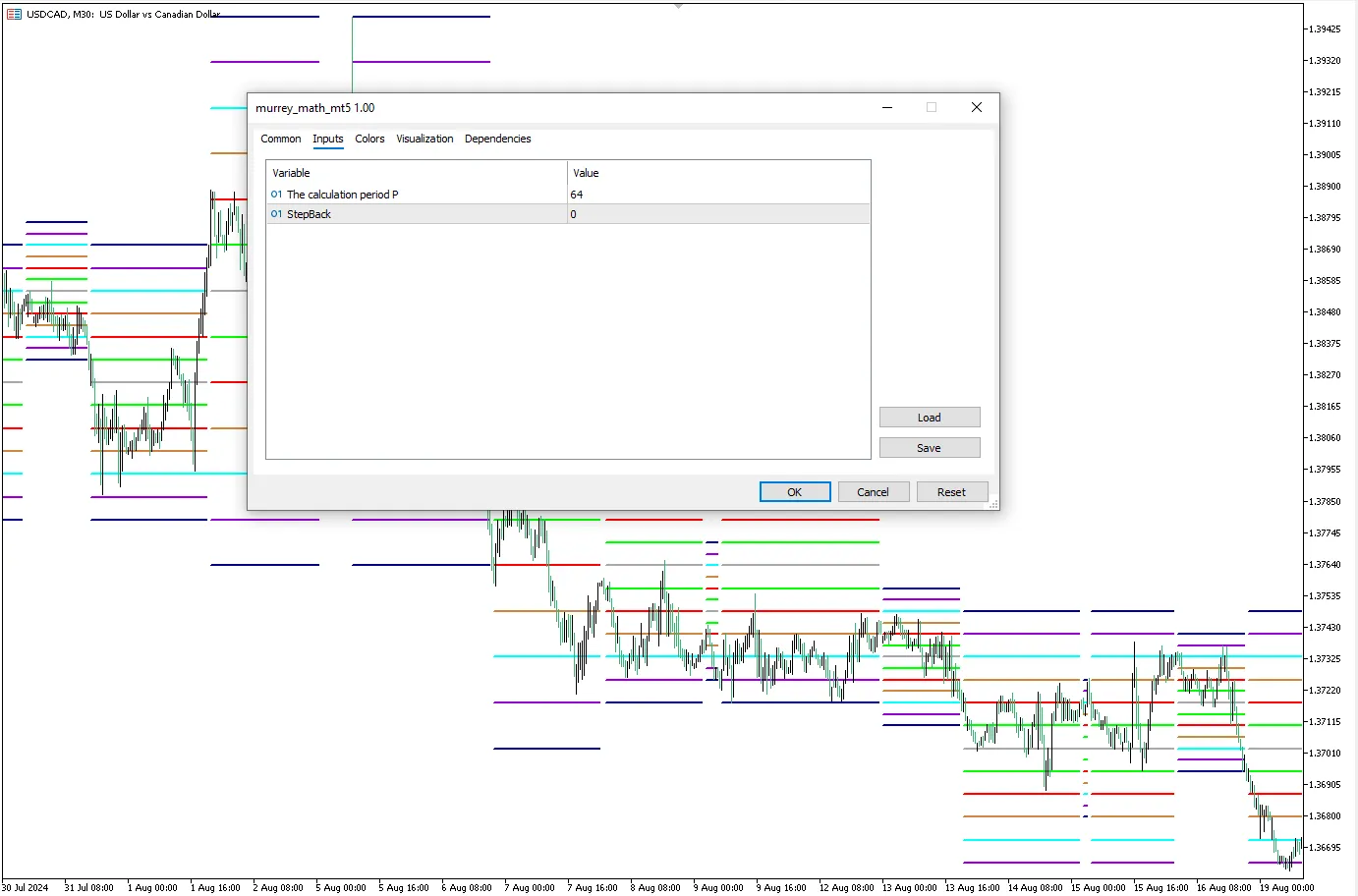Click the Inputs tab
Screen dimensions: 1358x896
327,139
